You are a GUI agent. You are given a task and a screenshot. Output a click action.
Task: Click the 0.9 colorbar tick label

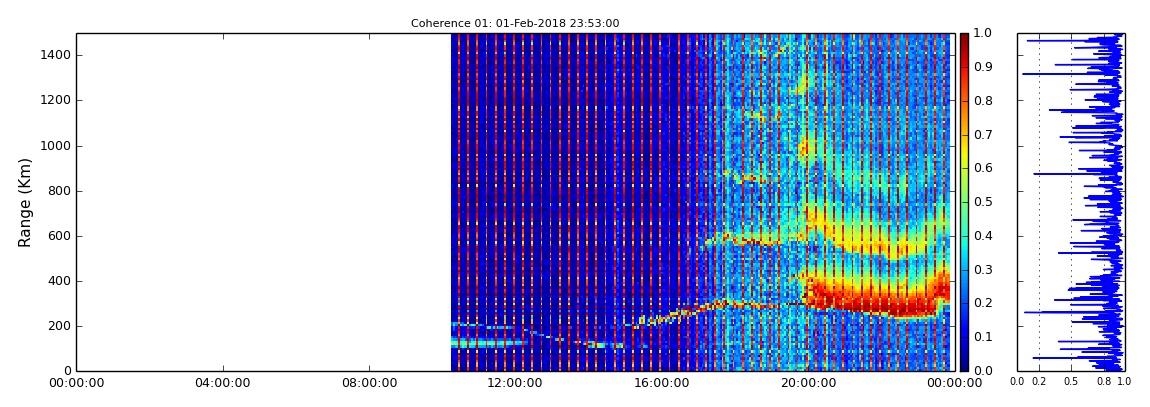pos(981,67)
